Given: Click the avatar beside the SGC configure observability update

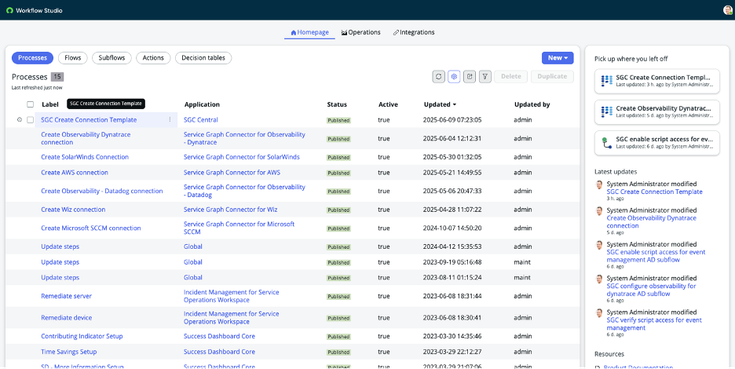Looking at the screenshot, I should tap(599, 279).
